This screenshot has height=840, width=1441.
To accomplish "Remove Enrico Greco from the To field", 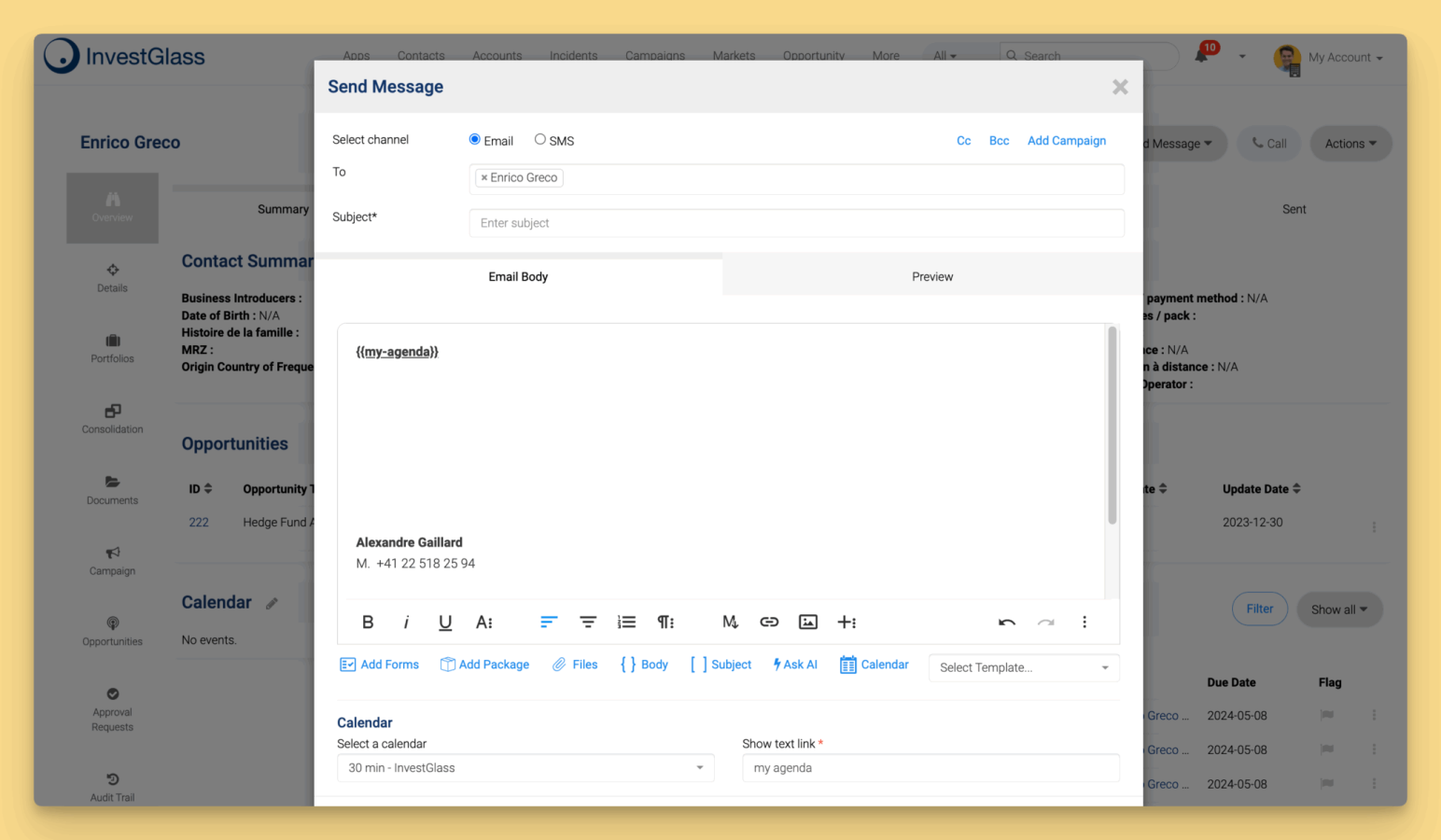I will 484,177.
